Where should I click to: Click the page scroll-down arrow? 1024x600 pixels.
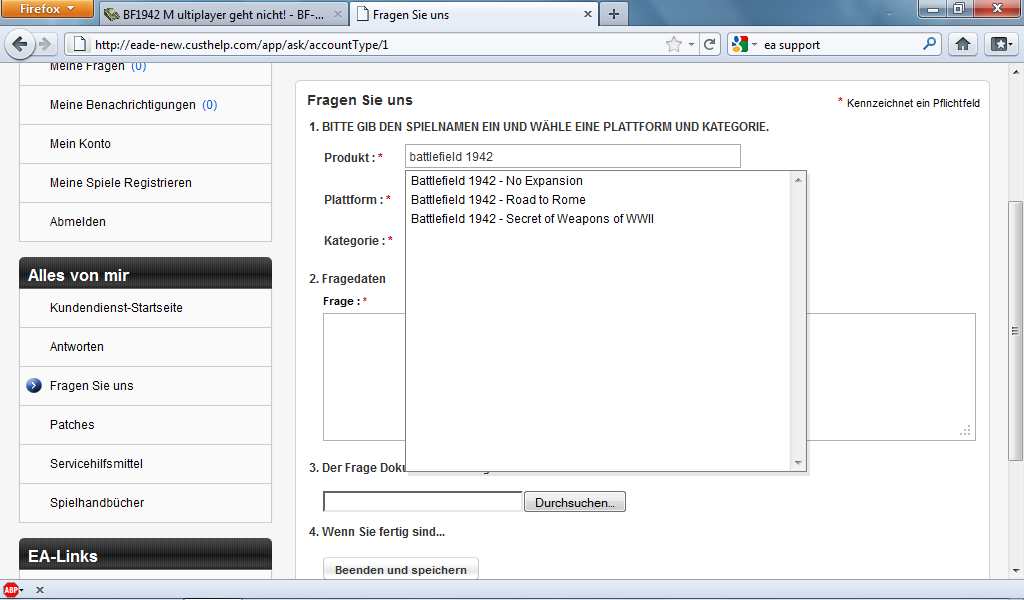tap(1016, 571)
